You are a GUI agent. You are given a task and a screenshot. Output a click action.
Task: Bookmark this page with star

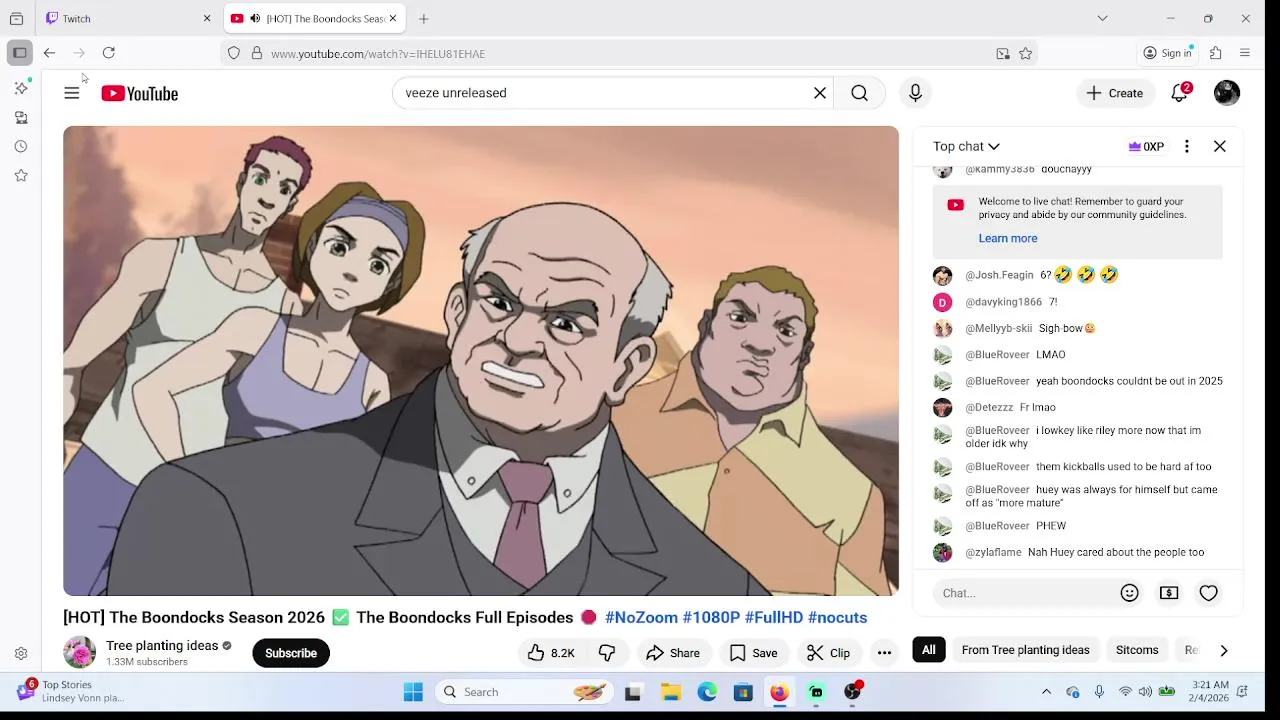coord(1026,54)
